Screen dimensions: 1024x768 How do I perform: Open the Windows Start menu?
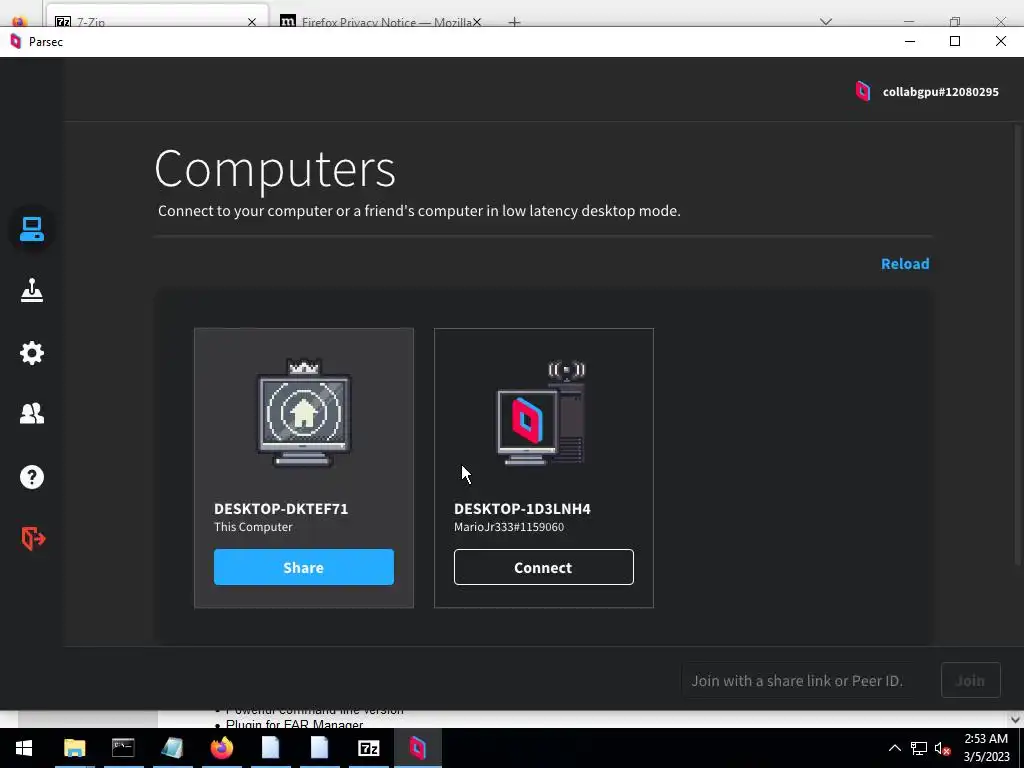click(x=24, y=748)
